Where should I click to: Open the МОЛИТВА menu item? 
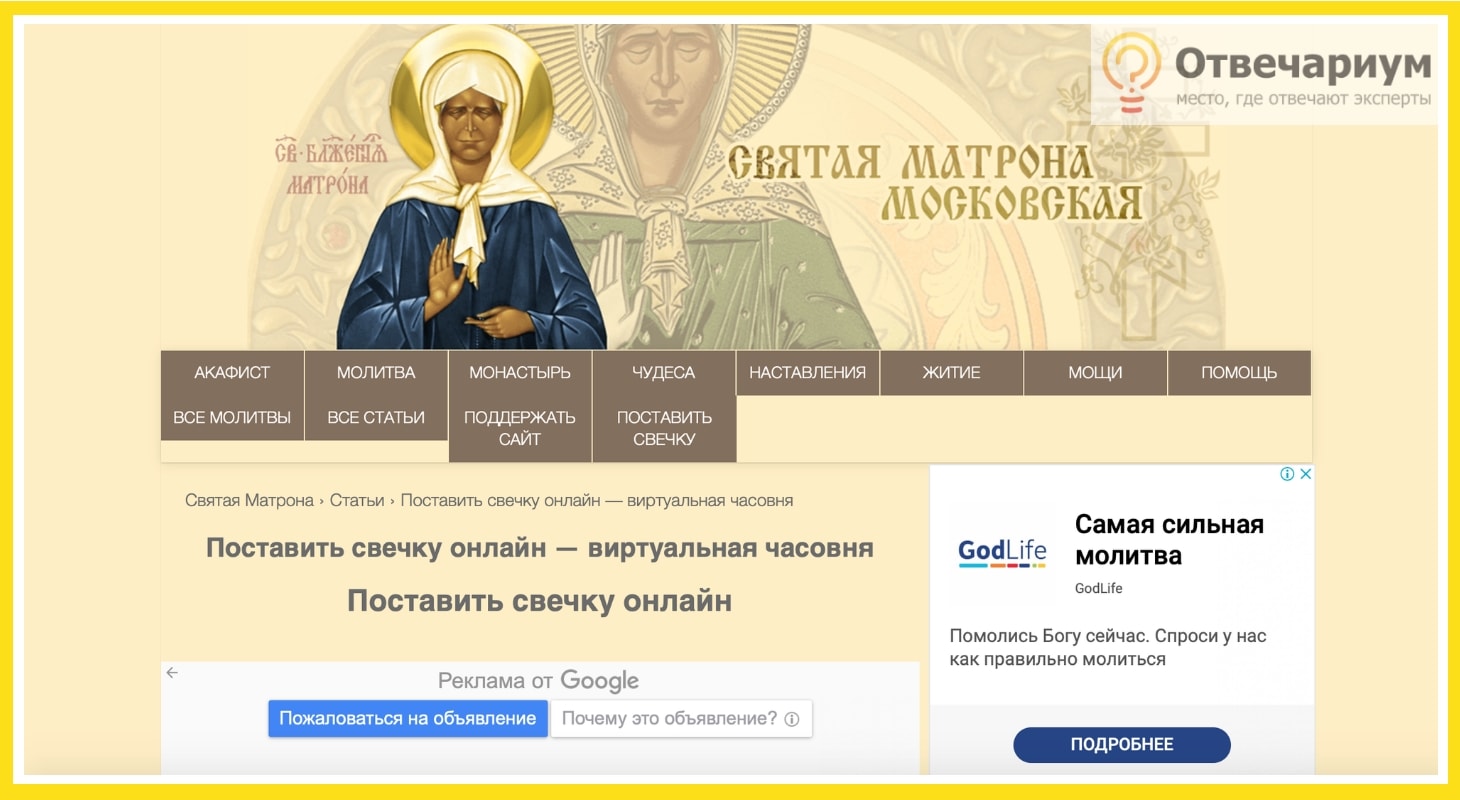coord(376,373)
